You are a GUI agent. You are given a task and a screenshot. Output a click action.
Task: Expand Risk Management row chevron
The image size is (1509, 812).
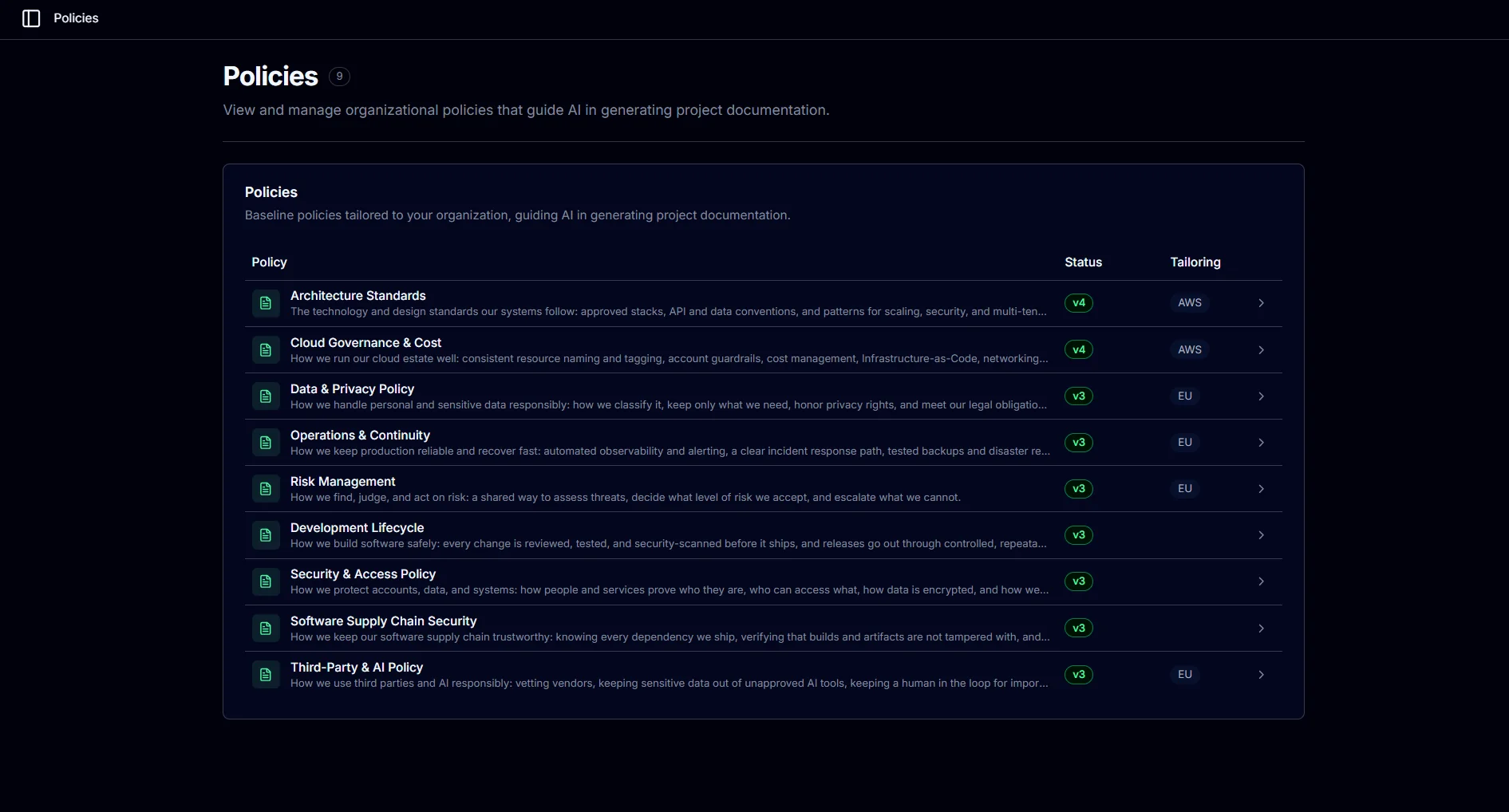[x=1261, y=489]
